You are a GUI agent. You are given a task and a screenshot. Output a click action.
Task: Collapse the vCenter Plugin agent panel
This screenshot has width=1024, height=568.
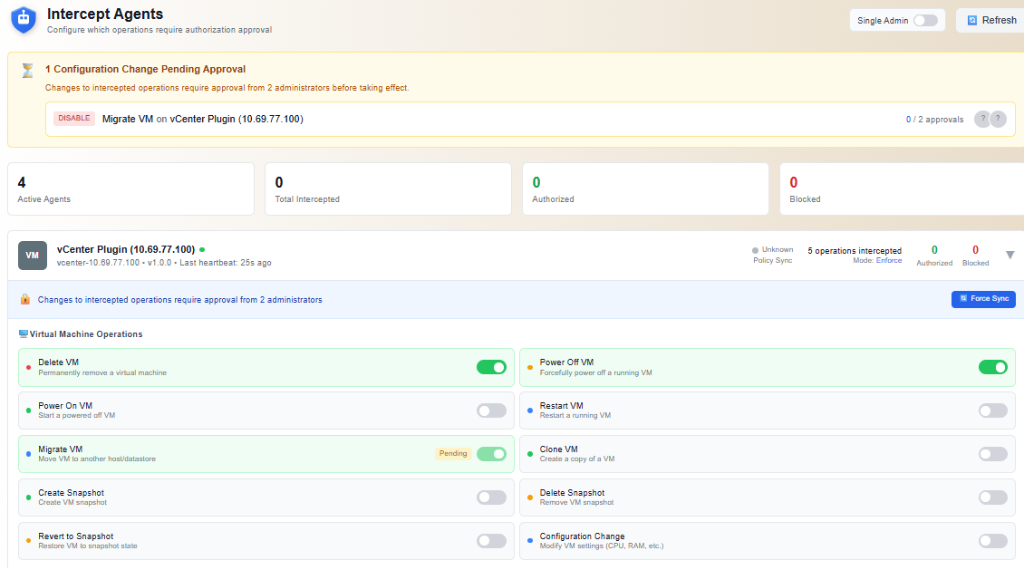[x=1010, y=255]
